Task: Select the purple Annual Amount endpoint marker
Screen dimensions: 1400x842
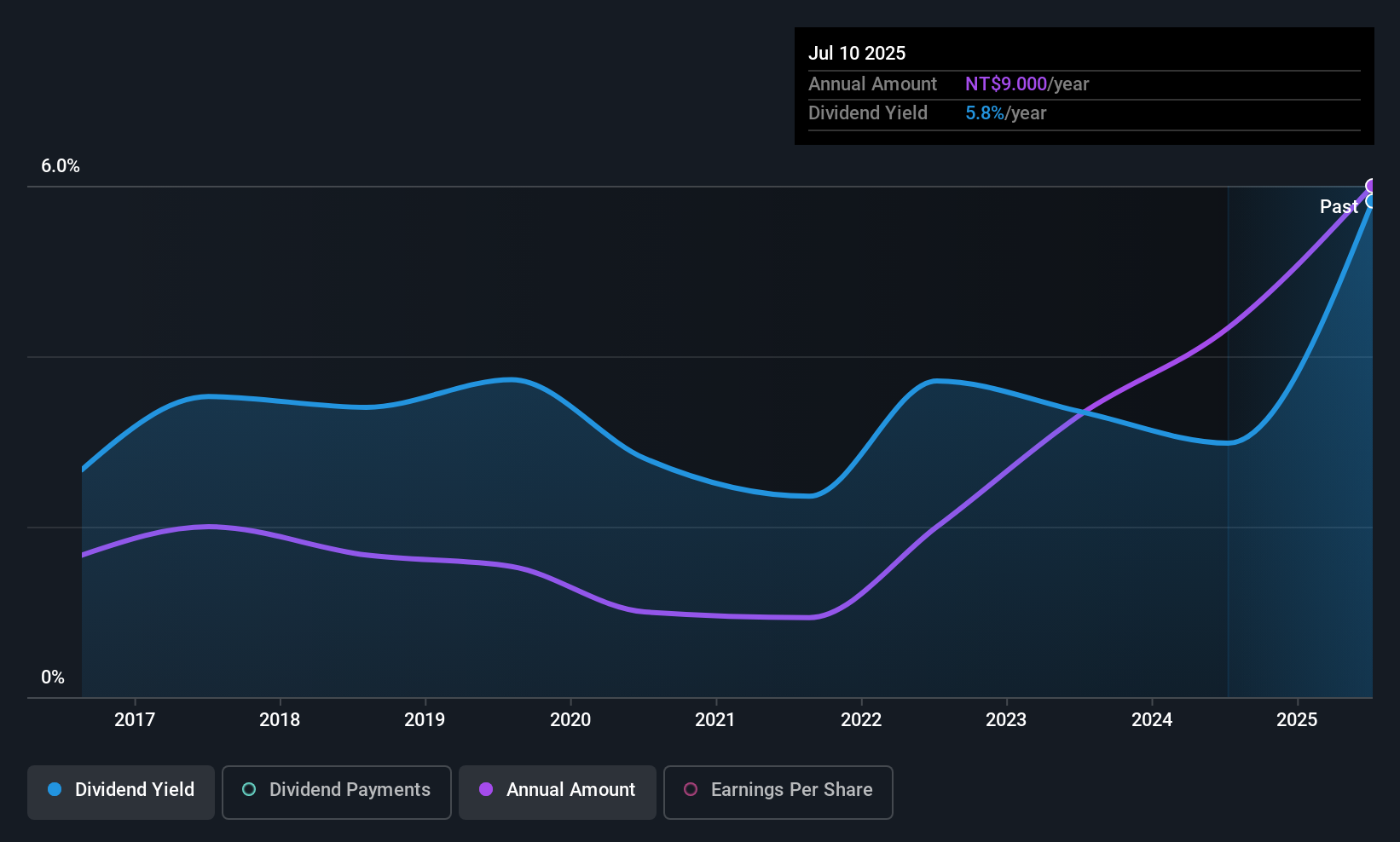Action: (x=1372, y=186)
